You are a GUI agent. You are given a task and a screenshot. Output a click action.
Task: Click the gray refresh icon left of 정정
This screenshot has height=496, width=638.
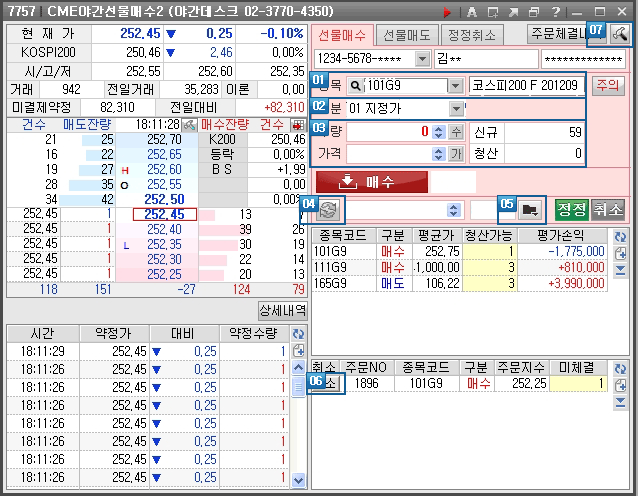pos(328,210)
